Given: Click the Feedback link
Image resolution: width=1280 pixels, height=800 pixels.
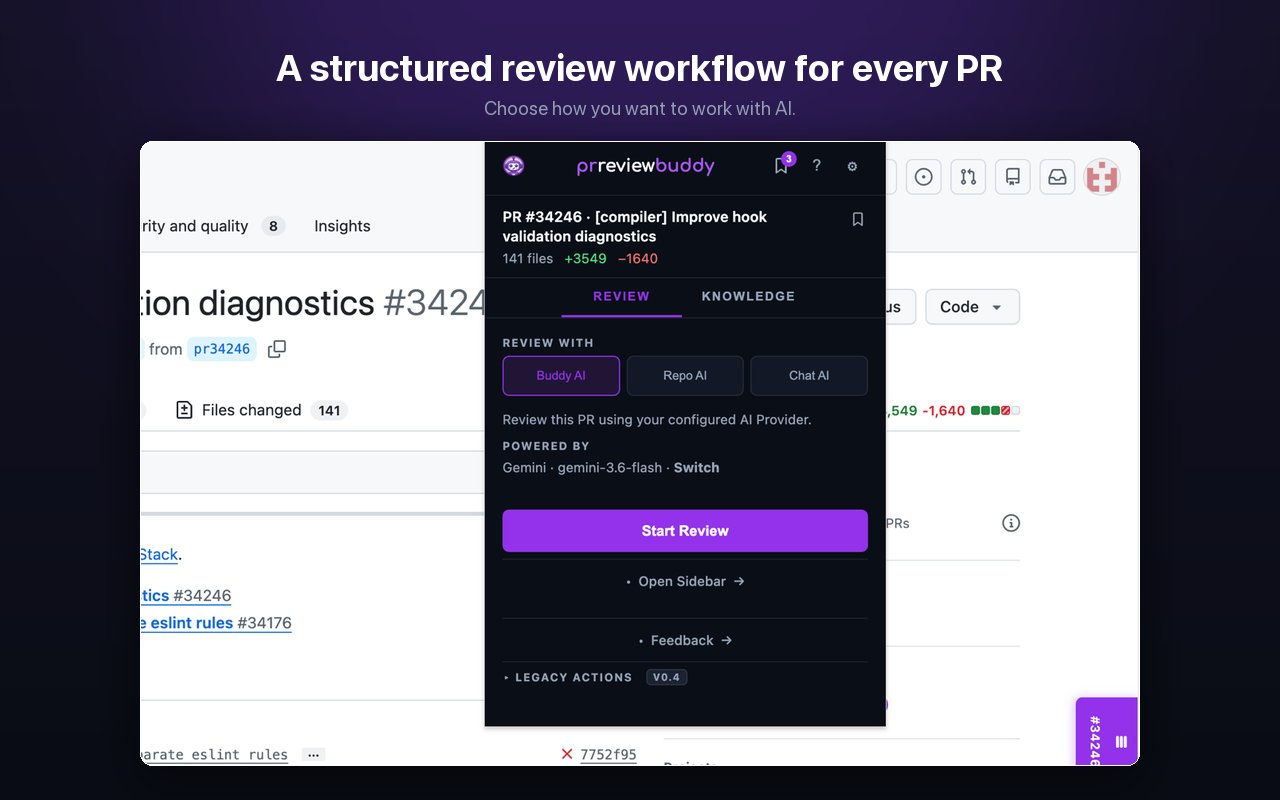Looking at the screenshot, I should pos(685,640).
